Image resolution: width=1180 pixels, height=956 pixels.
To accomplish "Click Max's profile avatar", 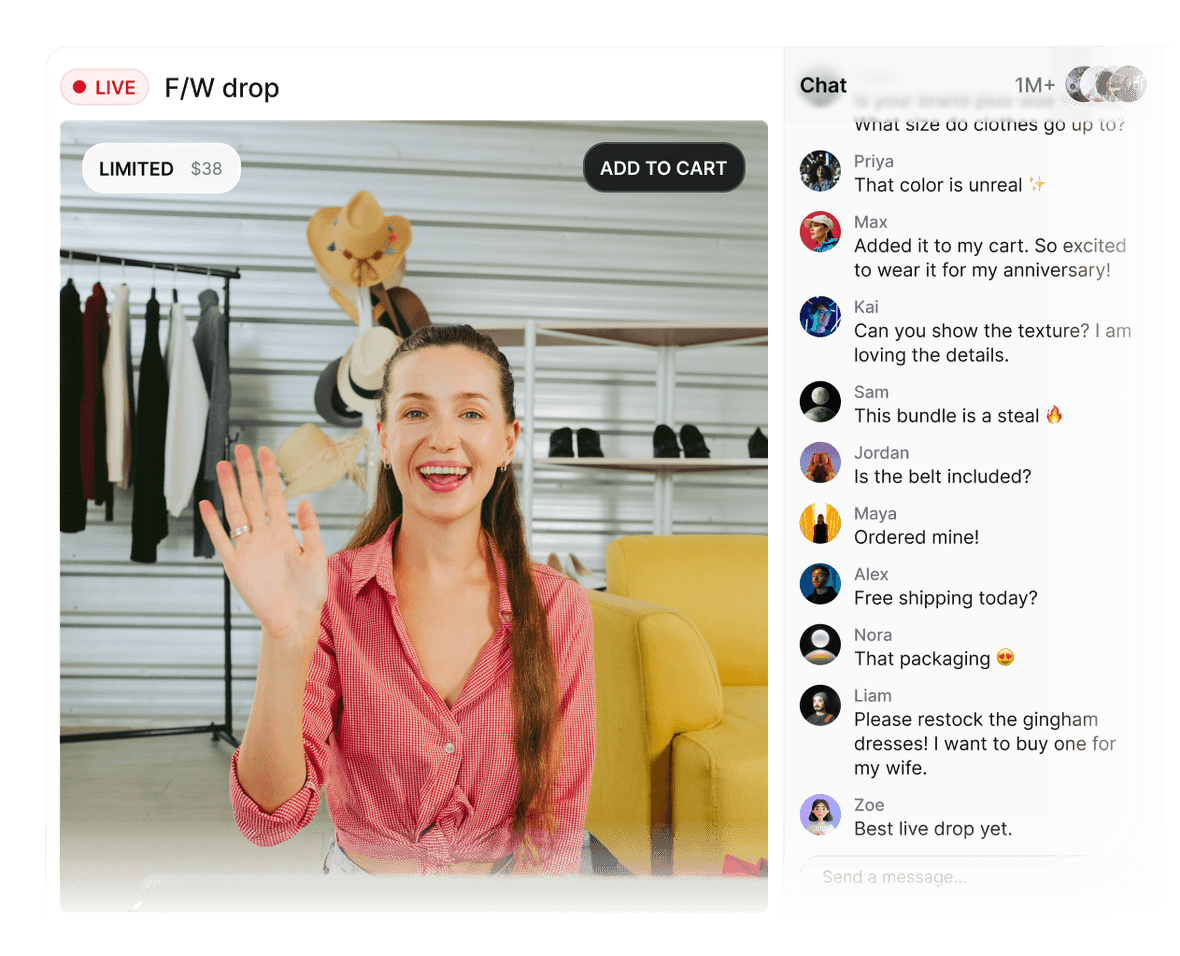I will (820, 232).
